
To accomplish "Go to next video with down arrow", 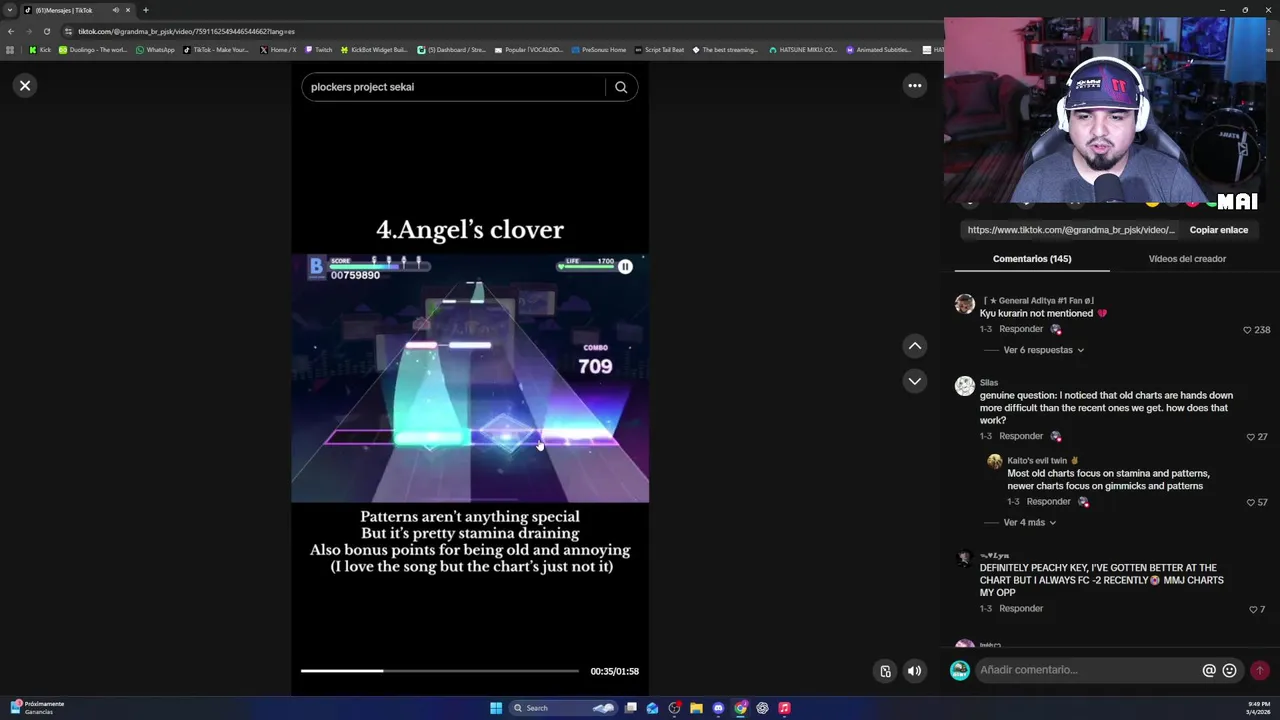I will point(914,381).
